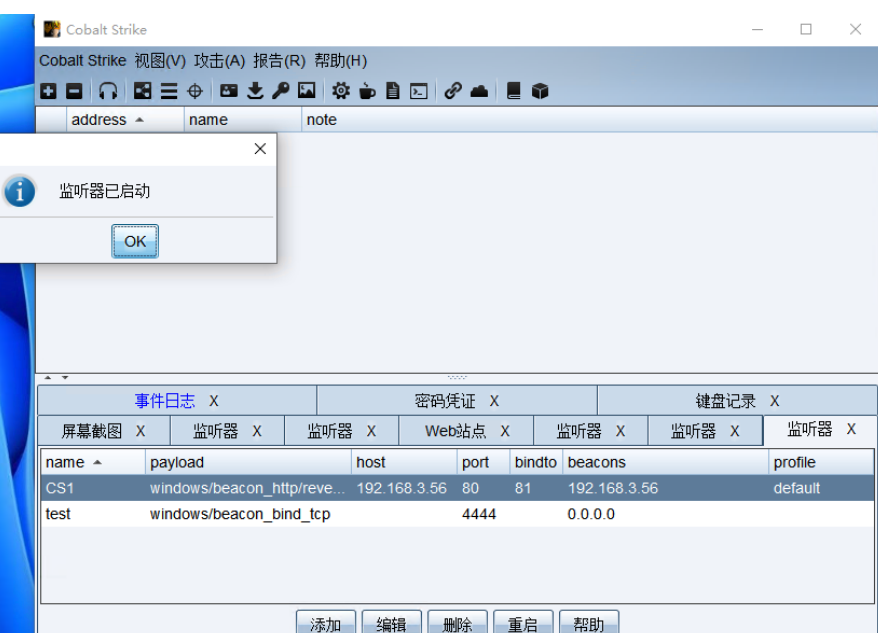The height and width of the screenshot is (633, 878).
Task: Click the plus icon for a new connection
Action: coord(48,91)
